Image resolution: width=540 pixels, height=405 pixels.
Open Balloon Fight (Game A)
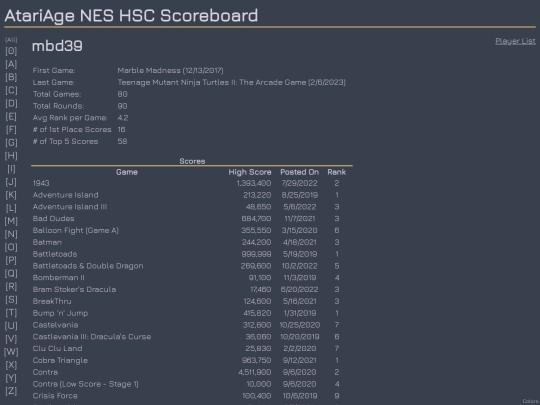coord(76,230)
